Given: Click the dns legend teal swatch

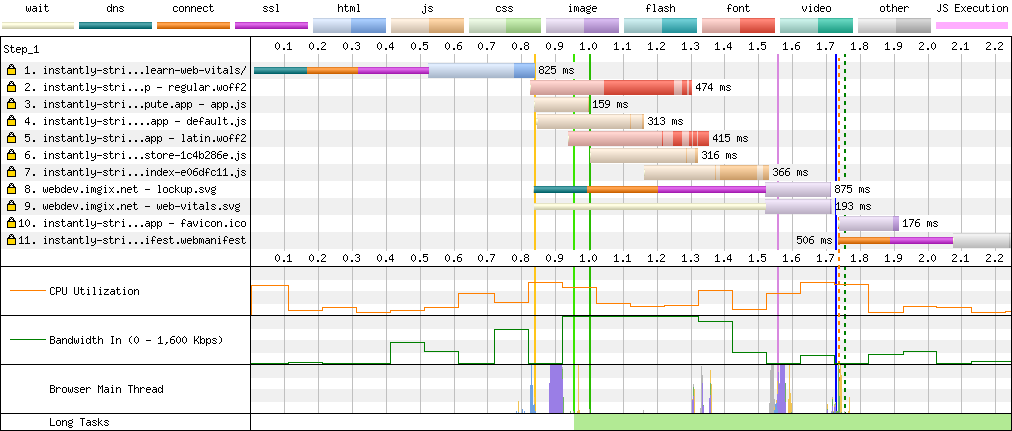Looking at the screenshot, I should (x=116, y=26).
